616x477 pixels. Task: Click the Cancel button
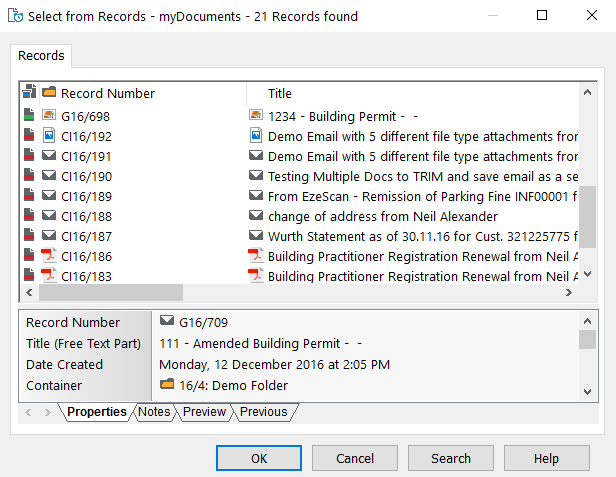[x=355, y=458]
